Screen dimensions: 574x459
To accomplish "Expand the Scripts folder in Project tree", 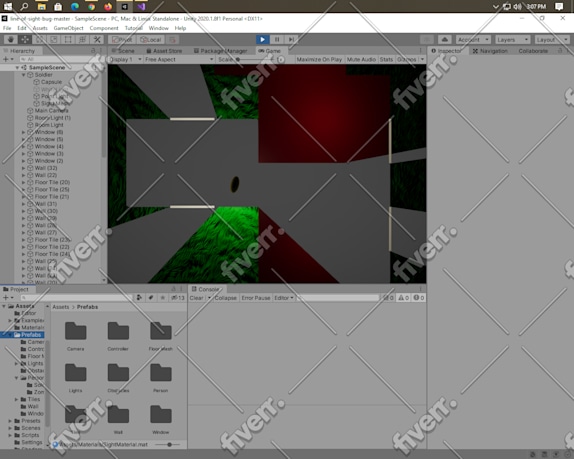I will [x=10, y=435].
